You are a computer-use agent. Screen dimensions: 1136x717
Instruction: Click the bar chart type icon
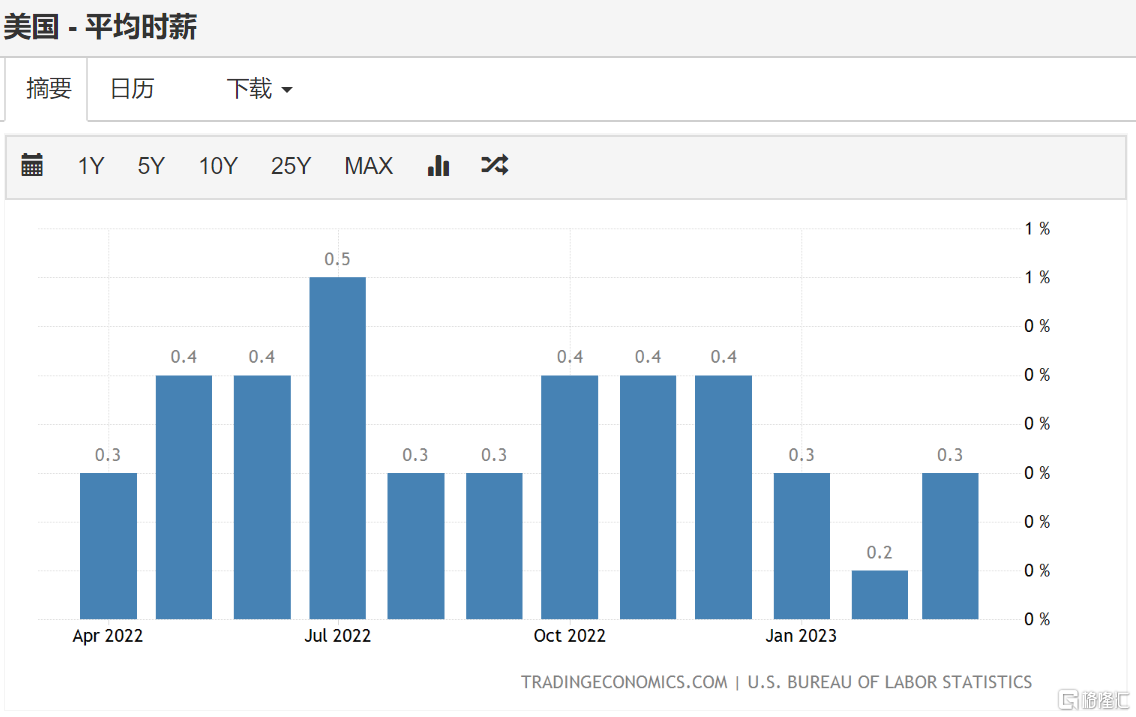[438, 165]
